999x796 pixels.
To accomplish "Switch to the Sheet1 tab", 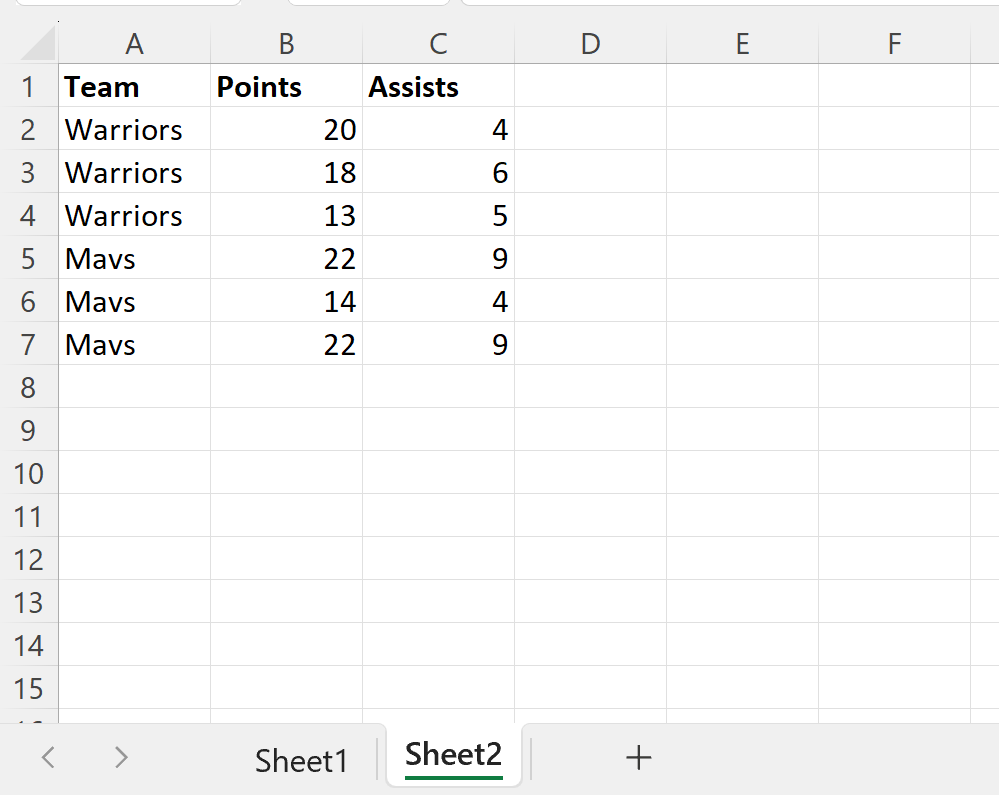I will 301,761.
